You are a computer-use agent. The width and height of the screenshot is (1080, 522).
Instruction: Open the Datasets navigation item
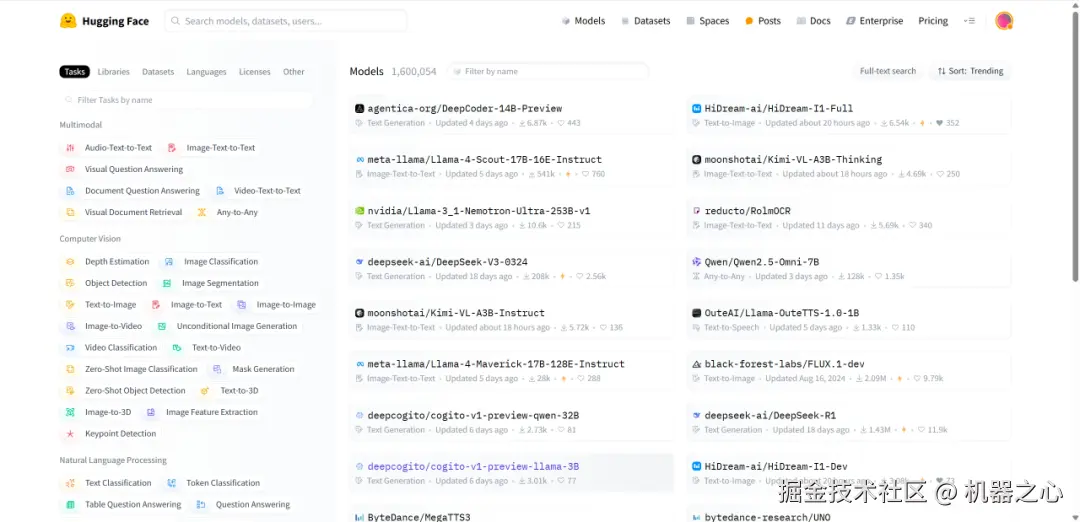[x=645, y=21]
